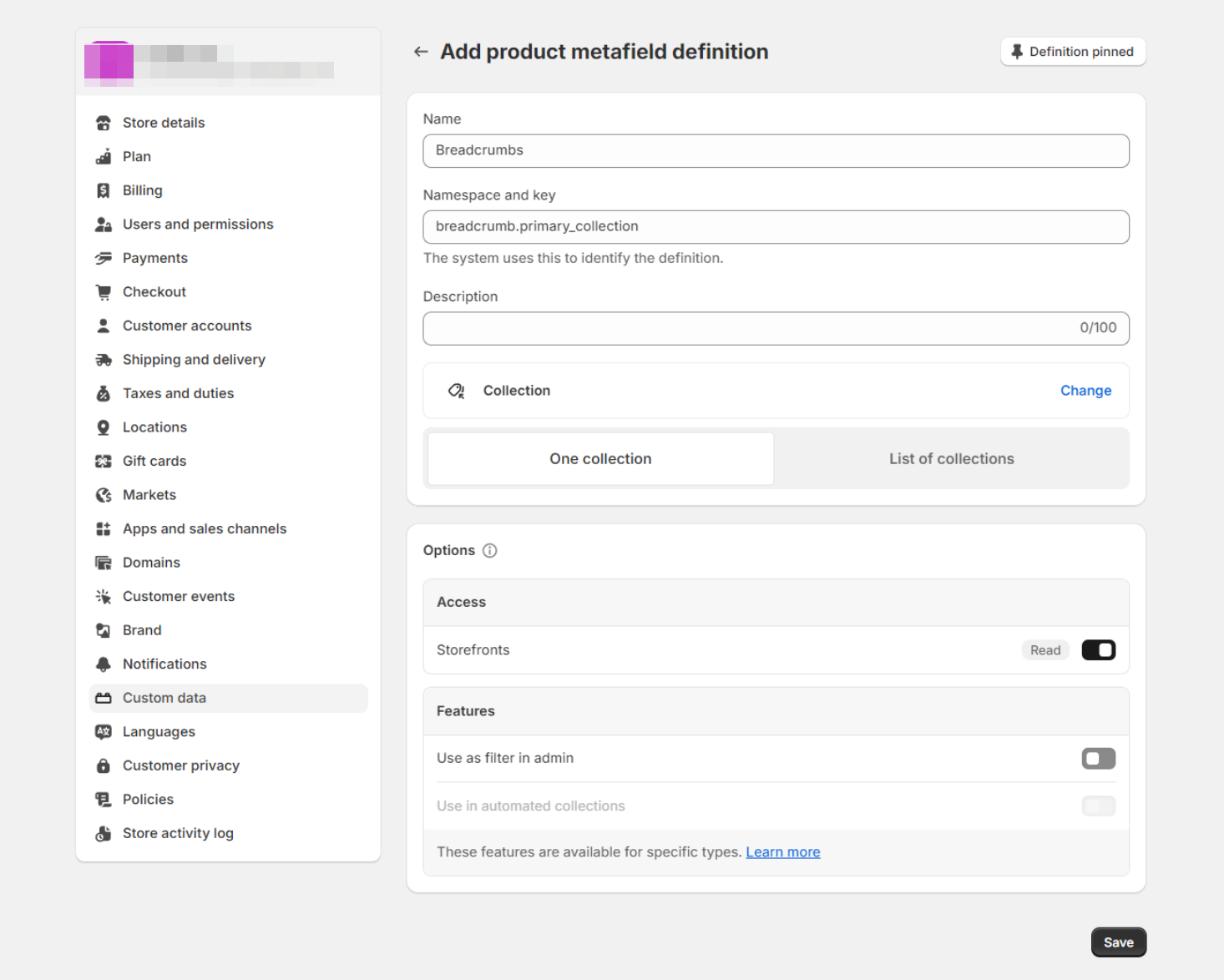The height and width of the screenshot is (980, 1224).
Task: Click the Collection type icon
Action: (x=457, y=391)
